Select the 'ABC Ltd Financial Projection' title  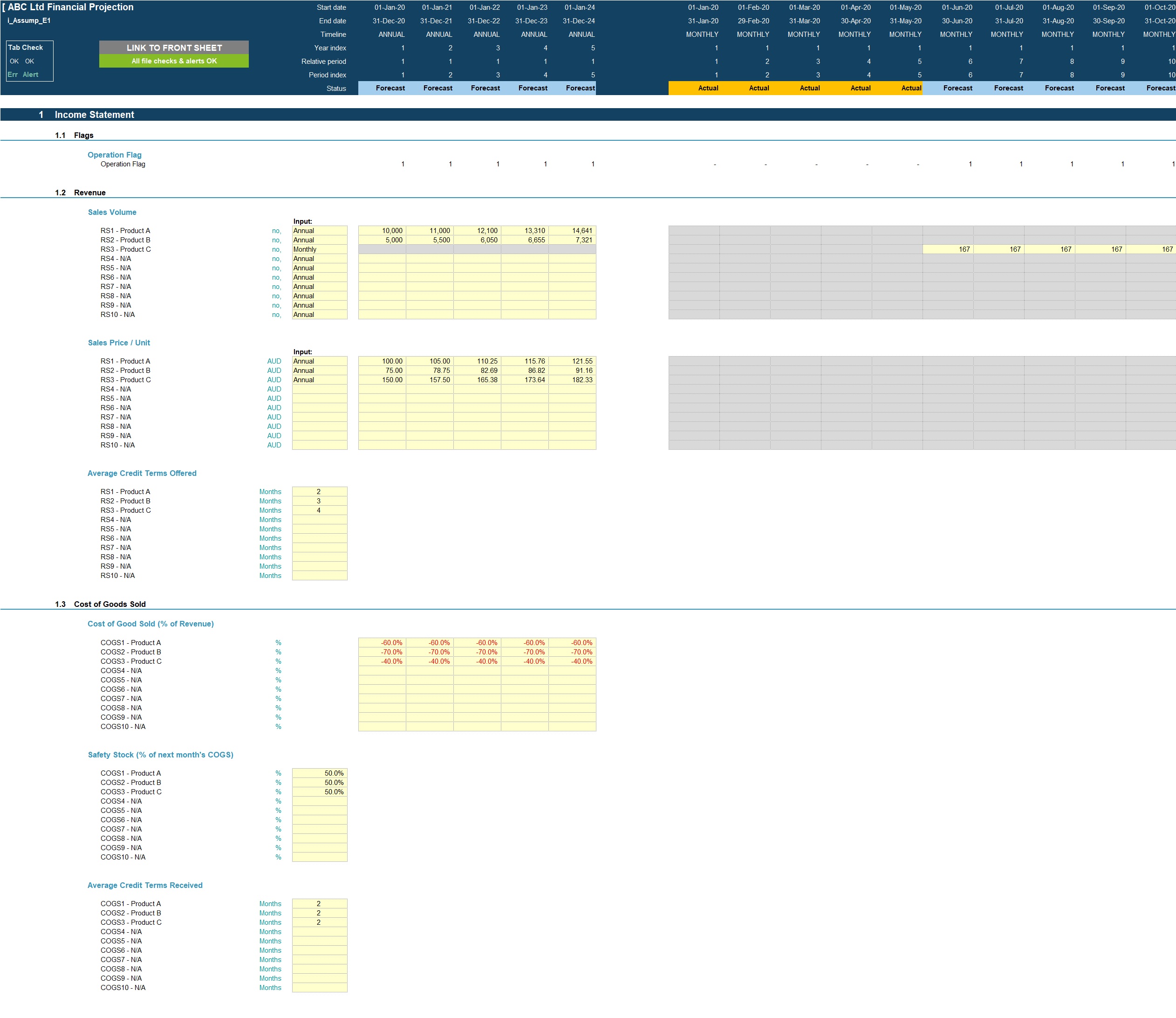click(70, 7)
